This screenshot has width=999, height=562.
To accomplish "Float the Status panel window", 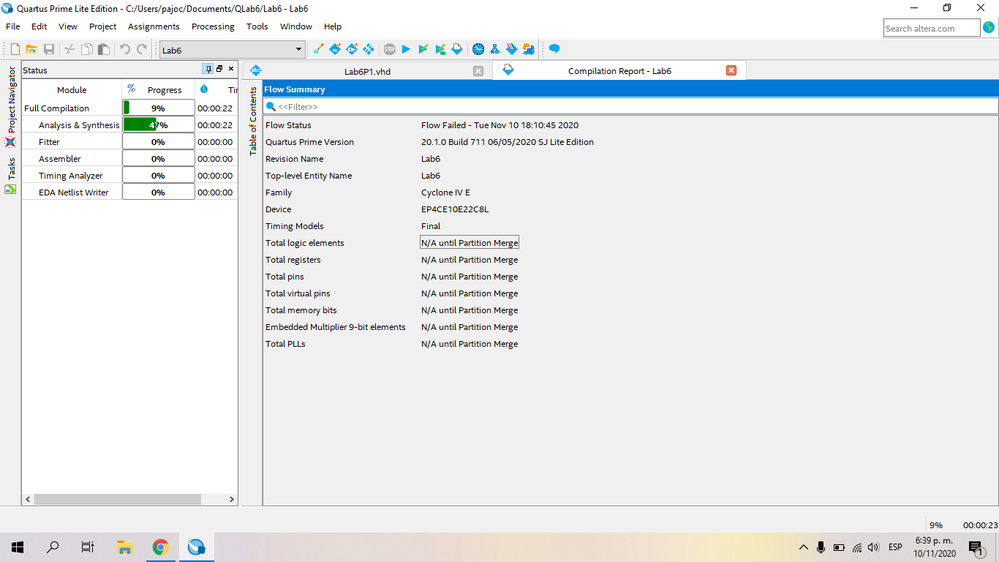I will click(220, 70).
